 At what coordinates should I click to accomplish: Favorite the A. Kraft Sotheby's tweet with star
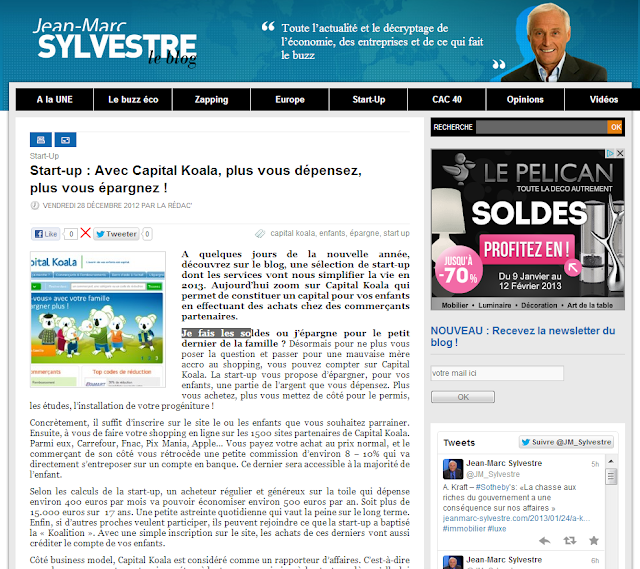pyautogui.click(x=594, y=541)
